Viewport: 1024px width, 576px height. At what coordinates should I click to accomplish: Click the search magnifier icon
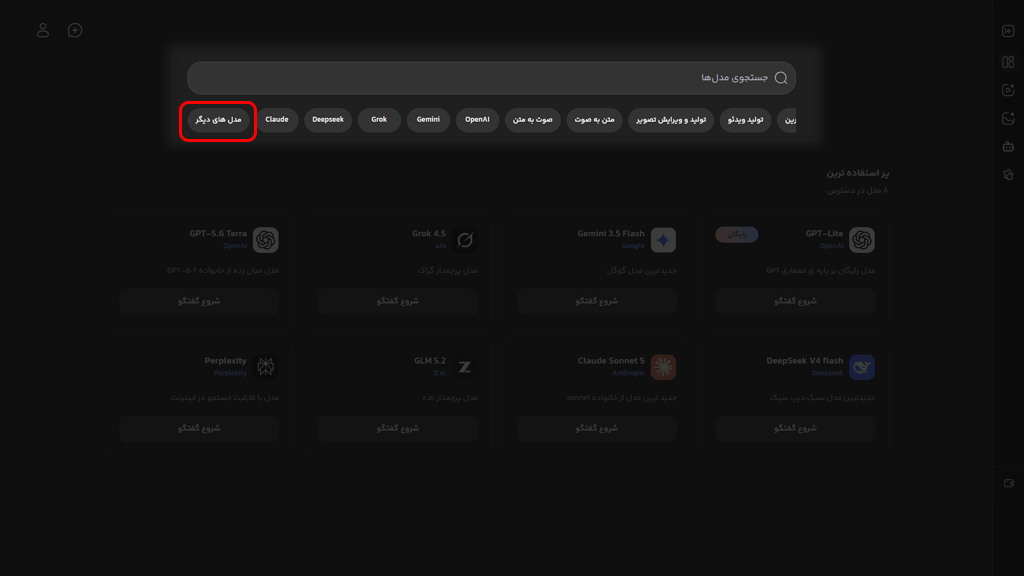[x=781, y=78]
